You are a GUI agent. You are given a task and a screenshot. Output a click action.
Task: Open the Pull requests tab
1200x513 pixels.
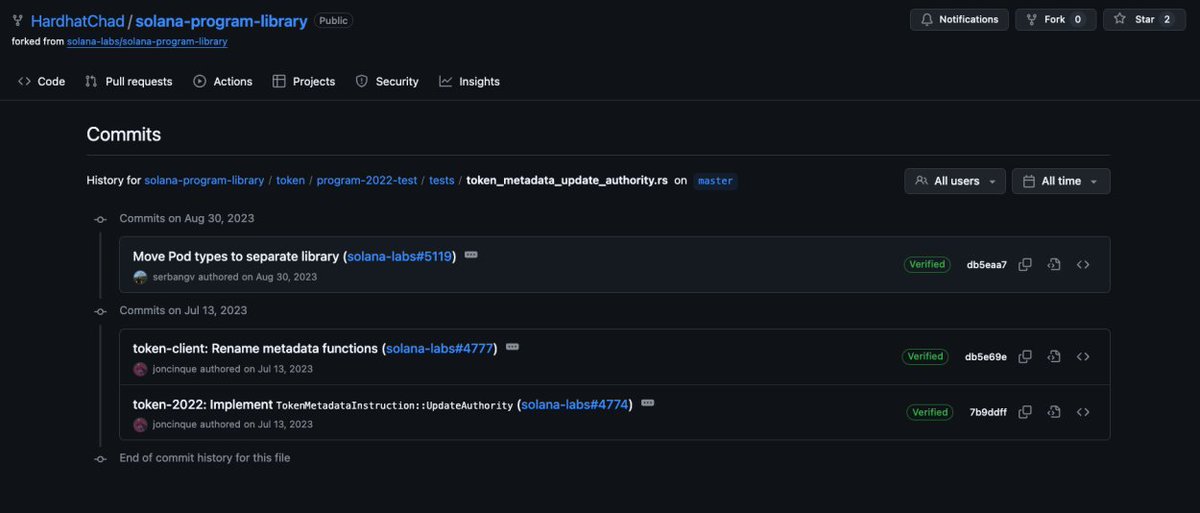coord(128,82)
